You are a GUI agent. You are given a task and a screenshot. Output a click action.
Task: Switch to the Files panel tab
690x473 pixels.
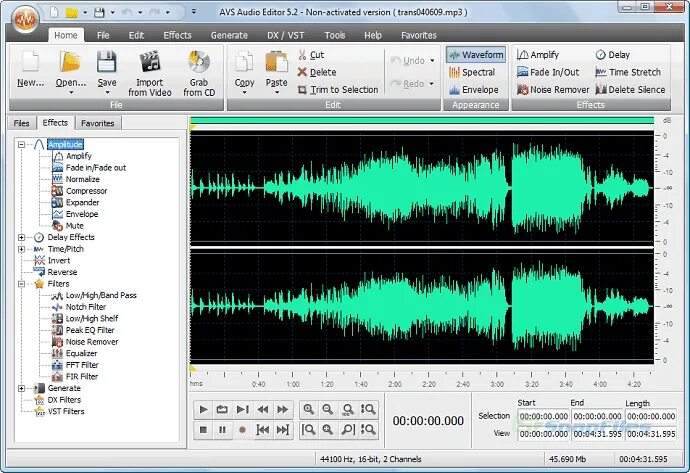(x=22, y=123)
